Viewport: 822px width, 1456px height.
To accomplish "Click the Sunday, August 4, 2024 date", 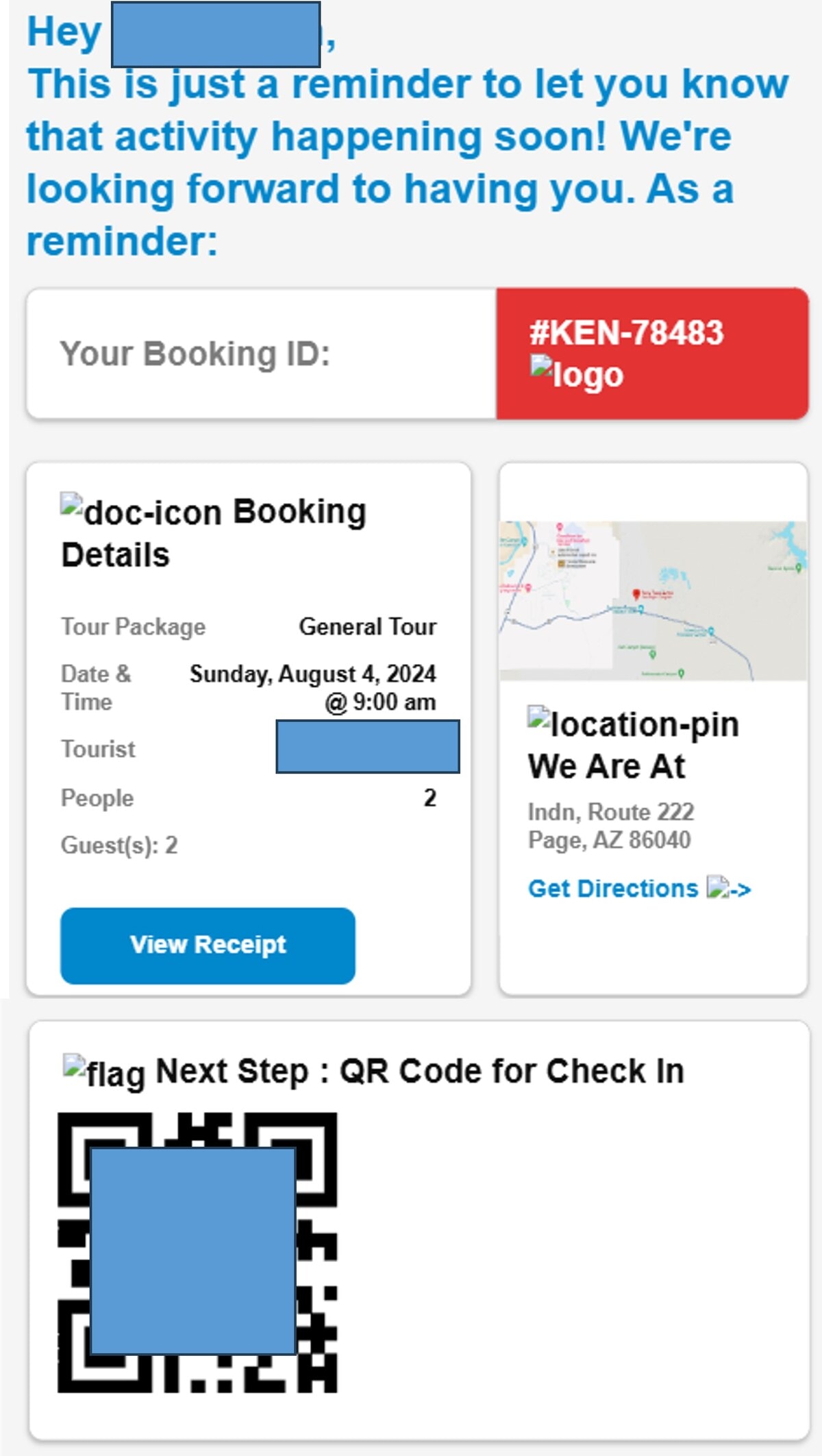I will point(313,674).
